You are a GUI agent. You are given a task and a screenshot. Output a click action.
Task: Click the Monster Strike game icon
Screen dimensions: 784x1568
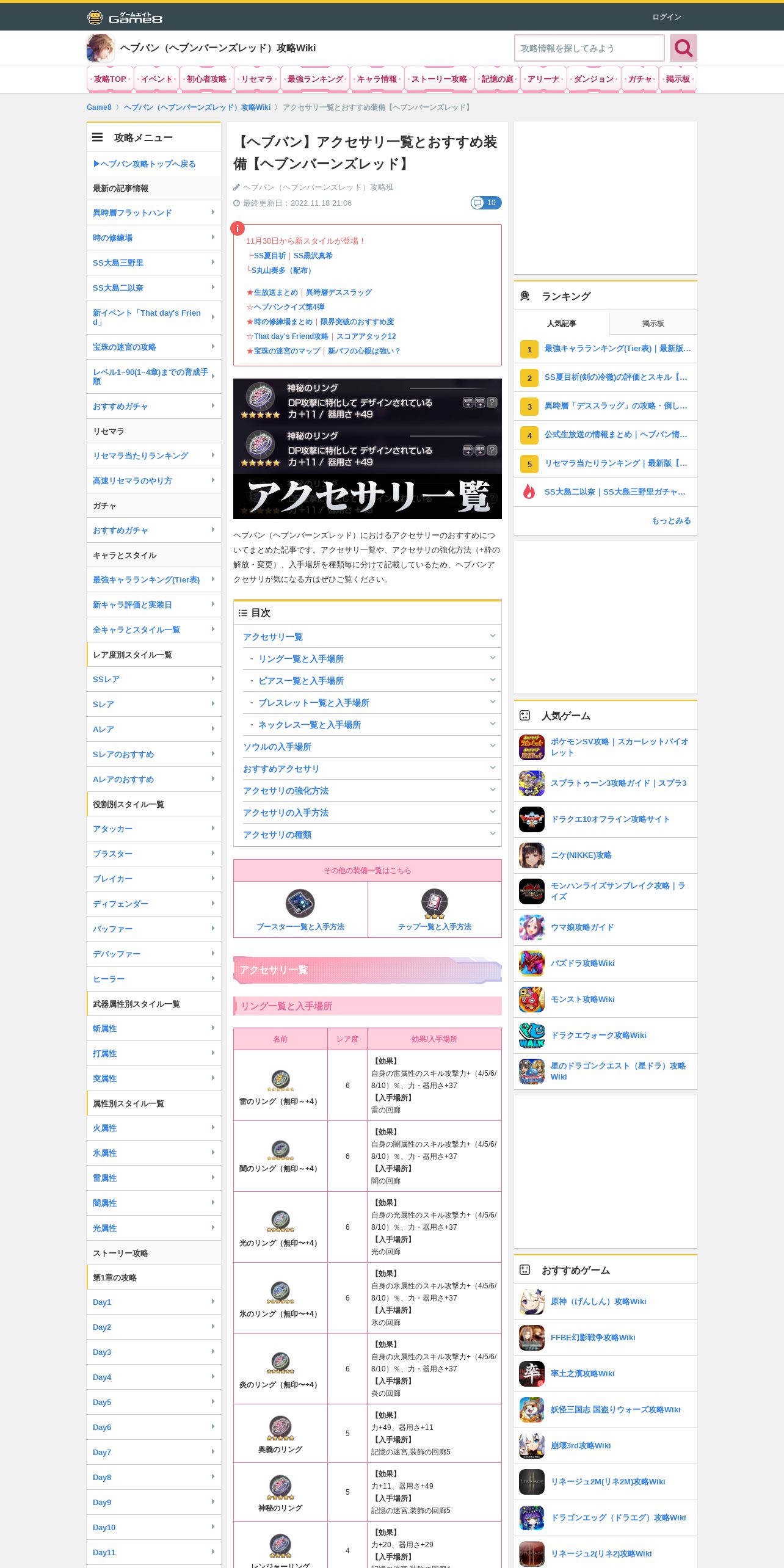click(x=531, y=1000)
